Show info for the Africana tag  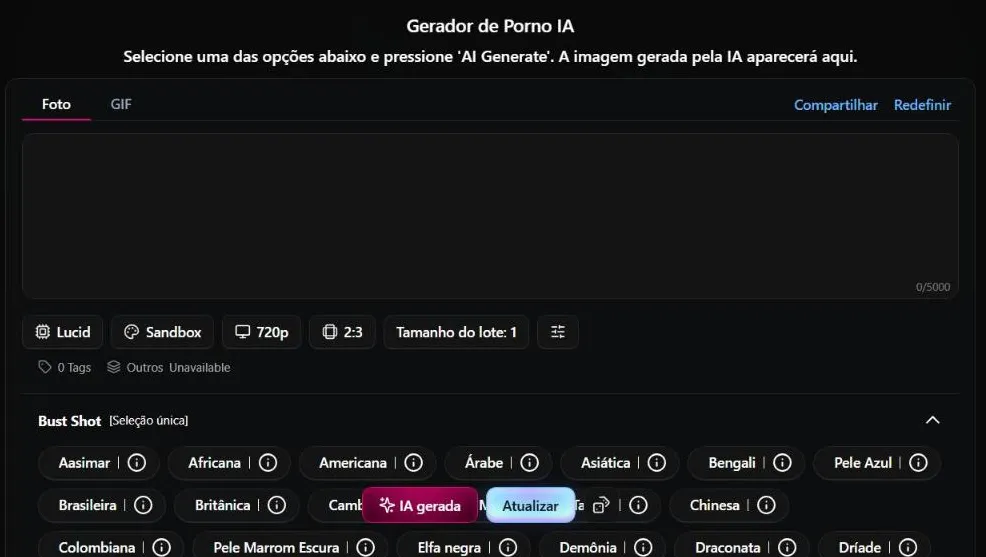coord(268,463)
